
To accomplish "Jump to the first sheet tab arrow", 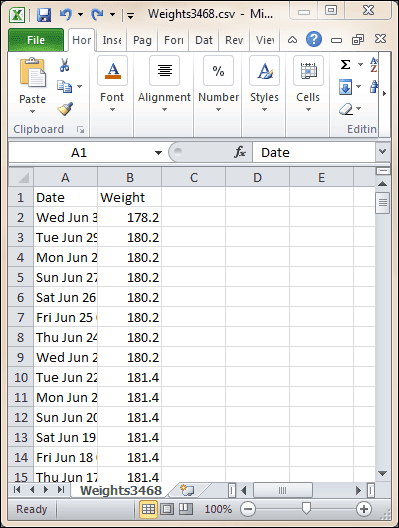I will [x=17, y=490].
